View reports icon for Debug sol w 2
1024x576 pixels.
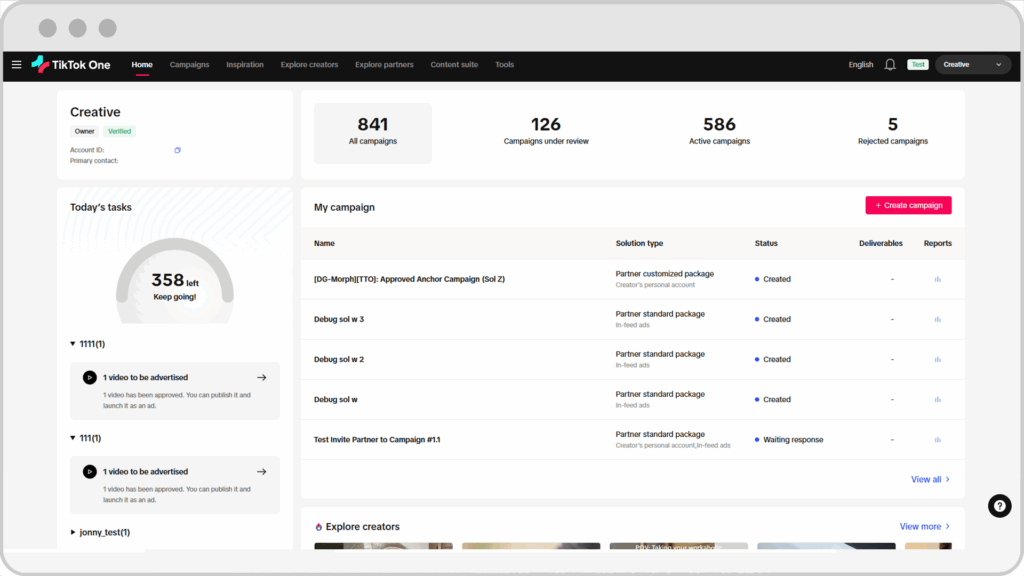[x=937, y=360]
